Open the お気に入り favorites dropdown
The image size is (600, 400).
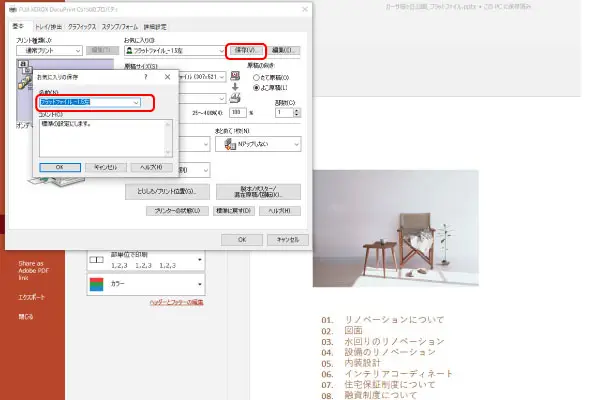point(175,51)
